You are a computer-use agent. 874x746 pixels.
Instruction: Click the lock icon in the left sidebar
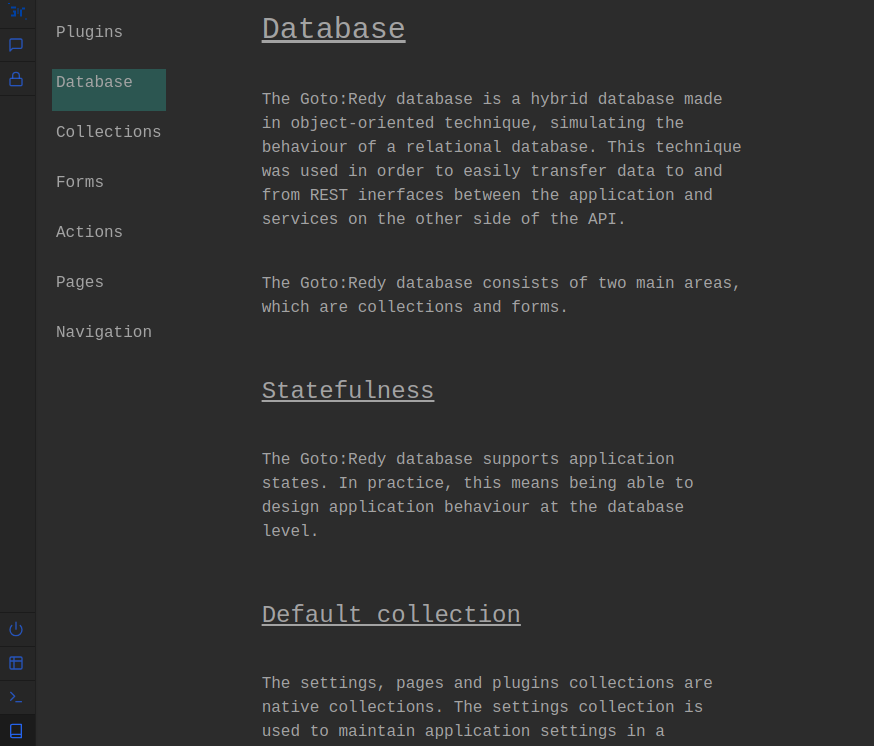click(x=16, y=79)
